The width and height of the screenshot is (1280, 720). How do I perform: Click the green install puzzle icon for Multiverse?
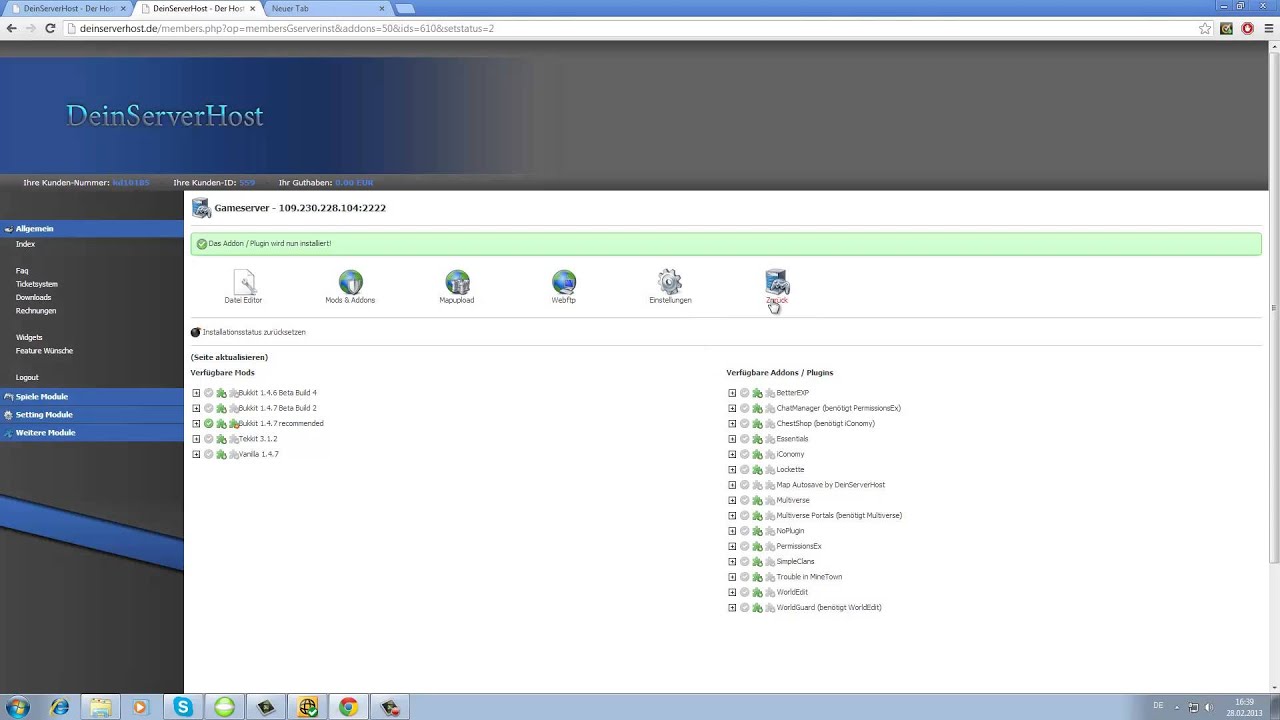757,500
